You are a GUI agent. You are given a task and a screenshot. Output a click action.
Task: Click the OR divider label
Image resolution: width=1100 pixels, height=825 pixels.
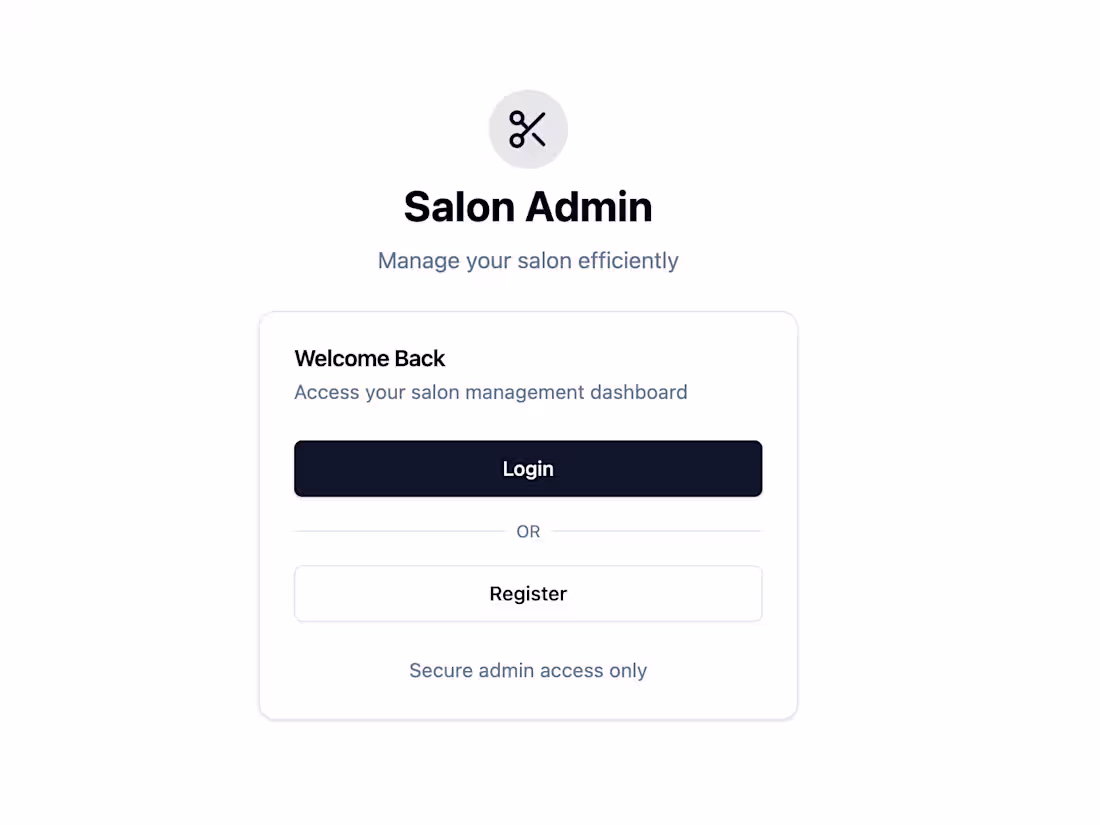tap(528, 531)
